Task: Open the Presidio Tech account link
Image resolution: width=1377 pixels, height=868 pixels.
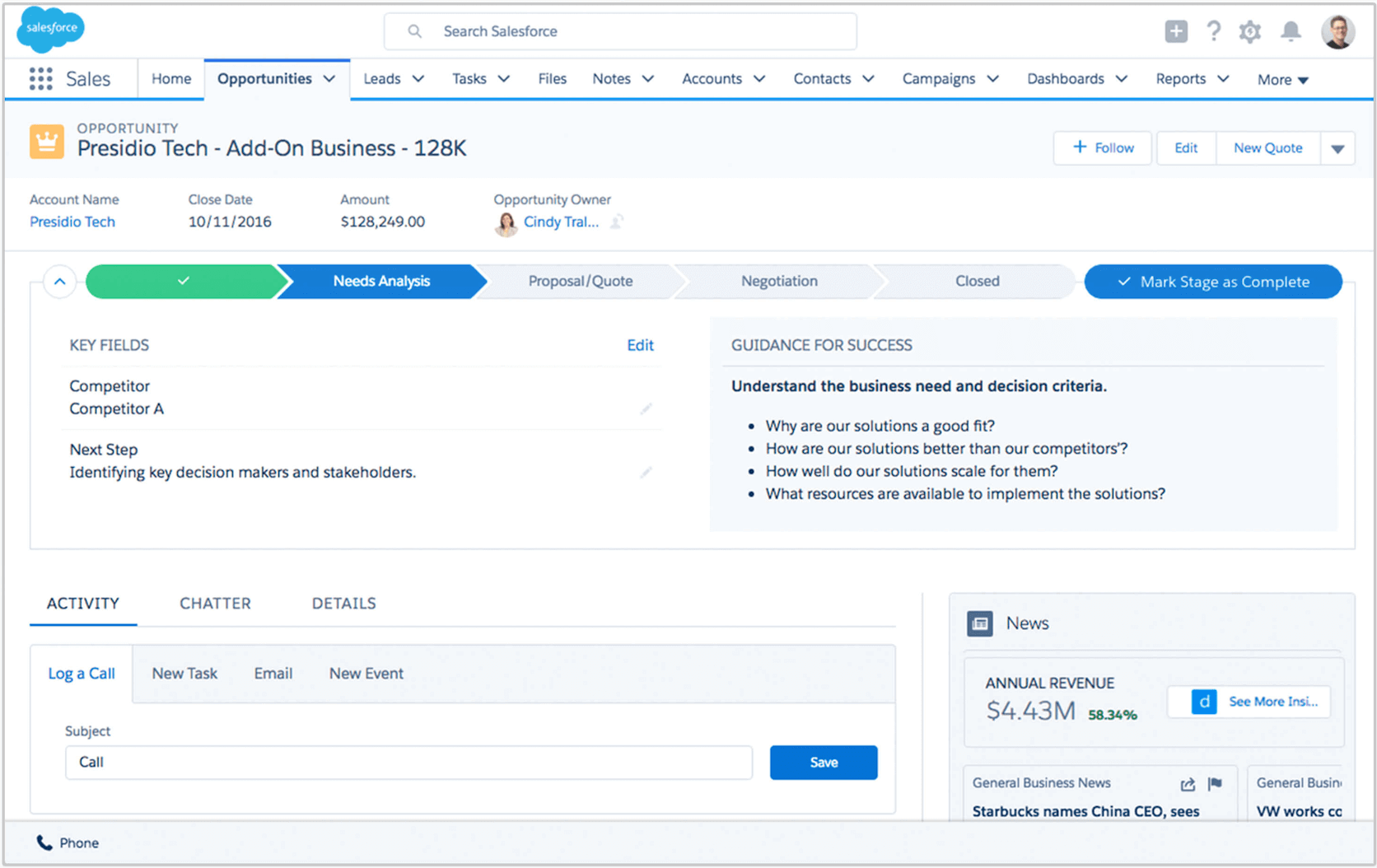Action: [72, 222]
